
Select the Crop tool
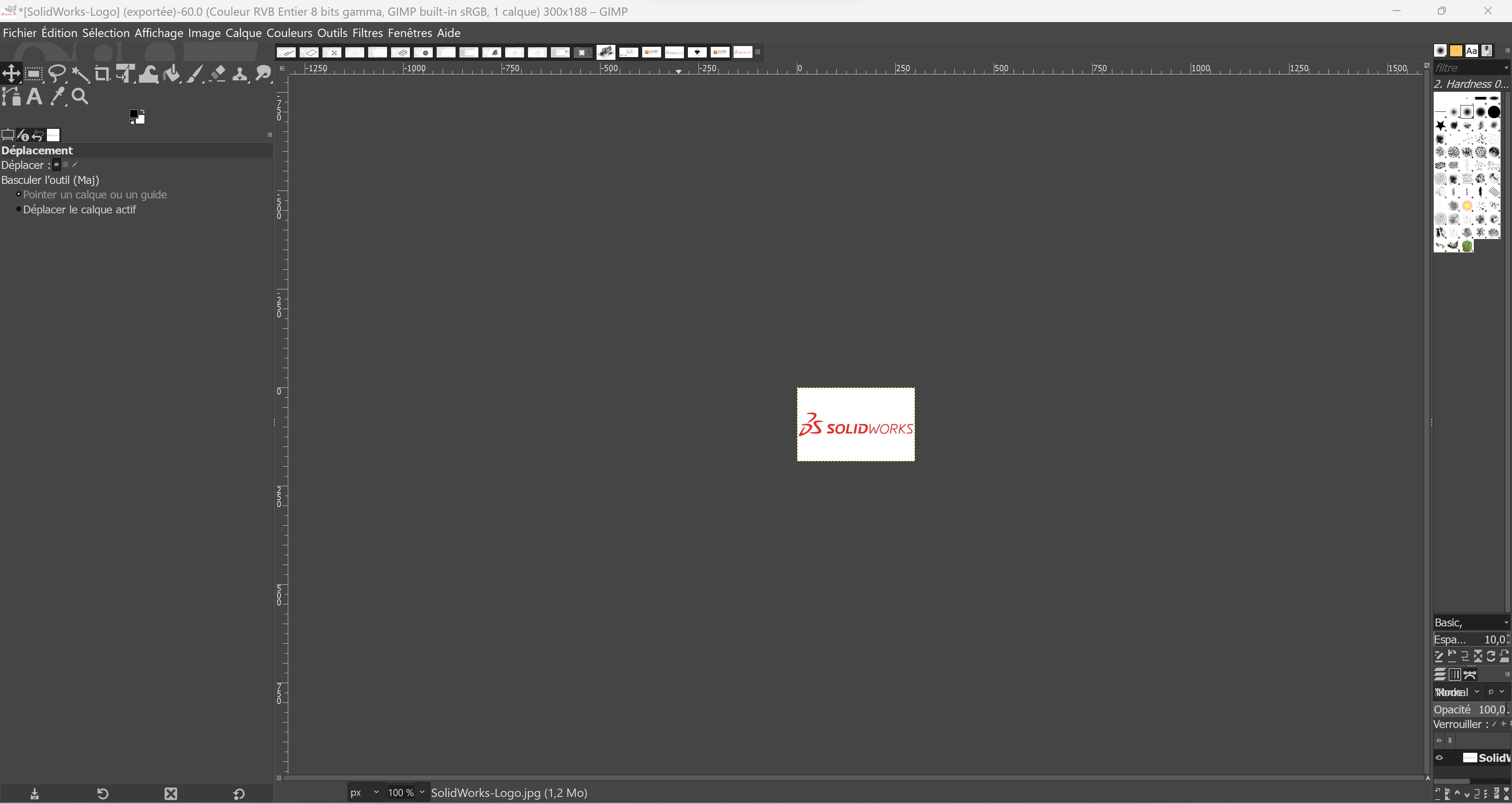[x=103, y=74]
